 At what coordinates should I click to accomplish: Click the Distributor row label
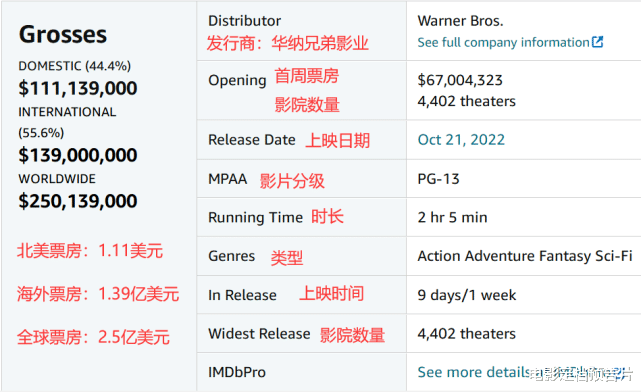point(244,21)
